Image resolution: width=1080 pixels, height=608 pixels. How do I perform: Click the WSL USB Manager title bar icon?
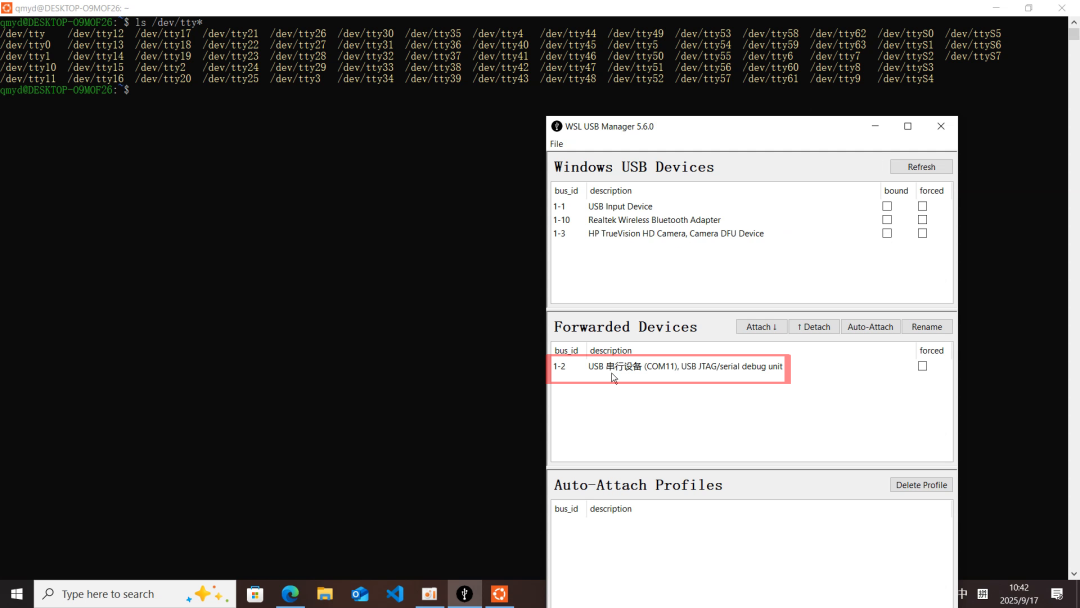coord(557,126)
